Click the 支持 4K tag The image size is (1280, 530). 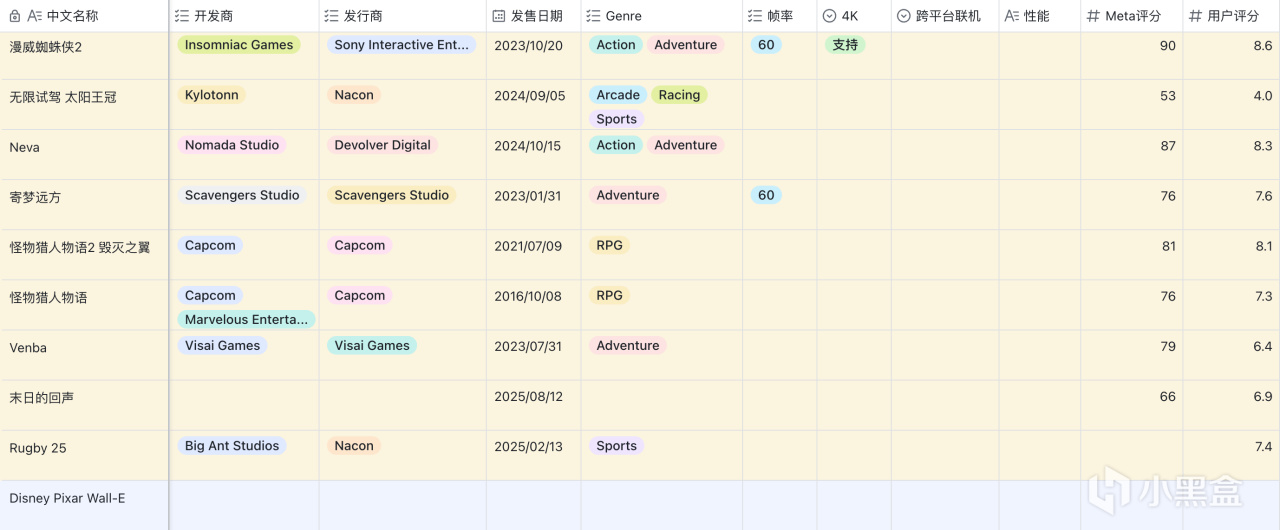tap(845, 45)
